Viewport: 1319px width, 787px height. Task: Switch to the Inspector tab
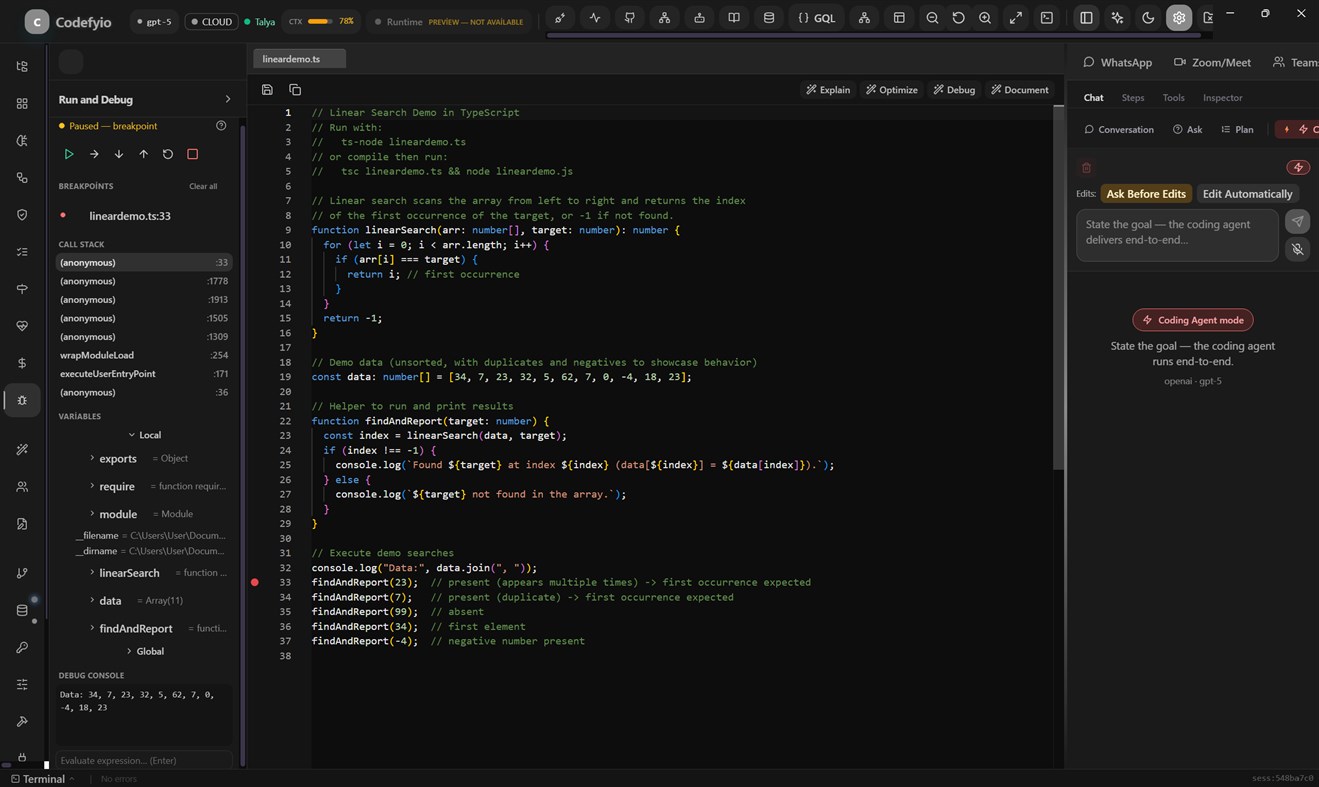[1222, 98]
